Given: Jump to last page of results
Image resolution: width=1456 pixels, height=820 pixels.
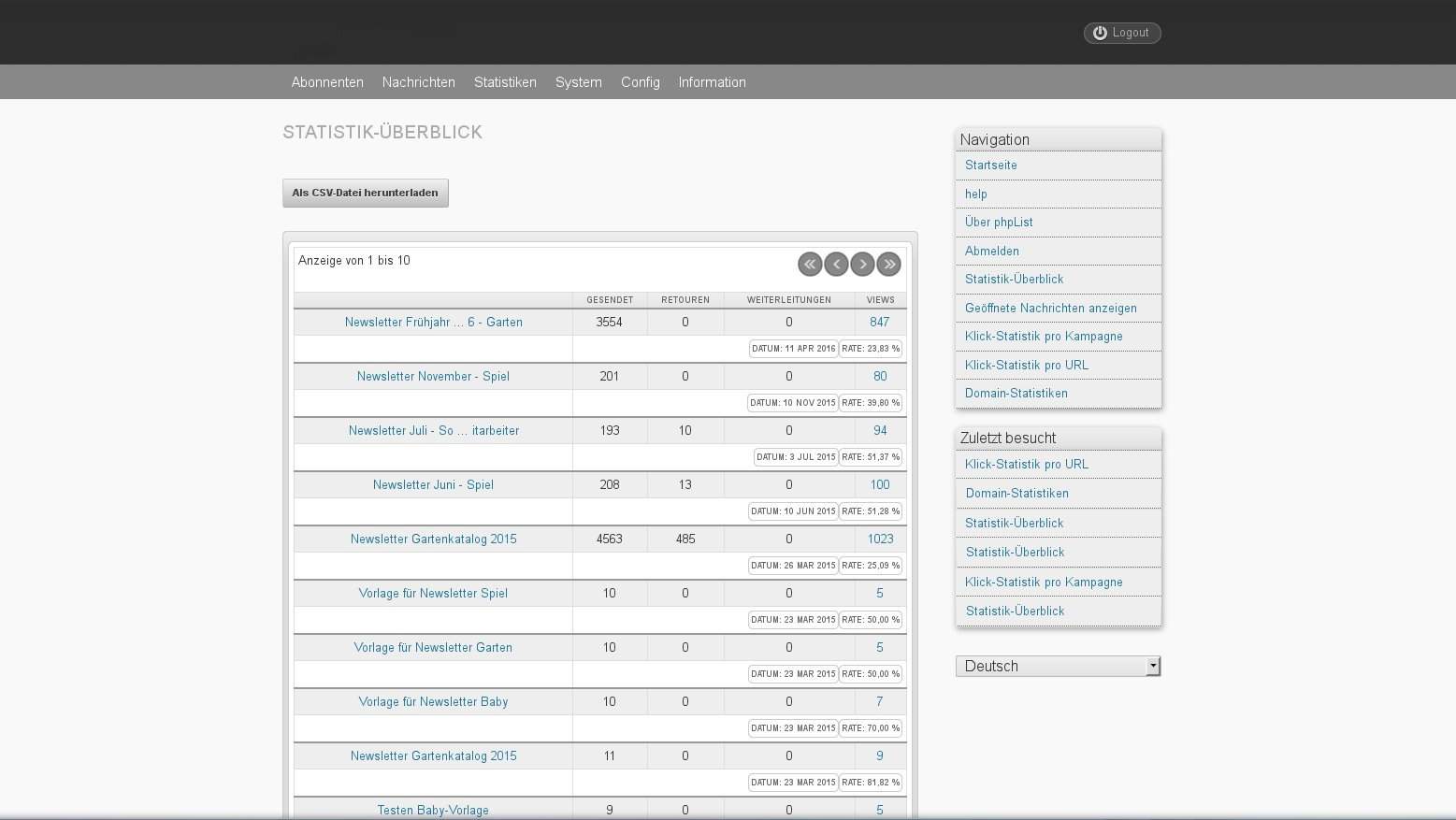Looking at the screenshot, I should click(888, 265).
